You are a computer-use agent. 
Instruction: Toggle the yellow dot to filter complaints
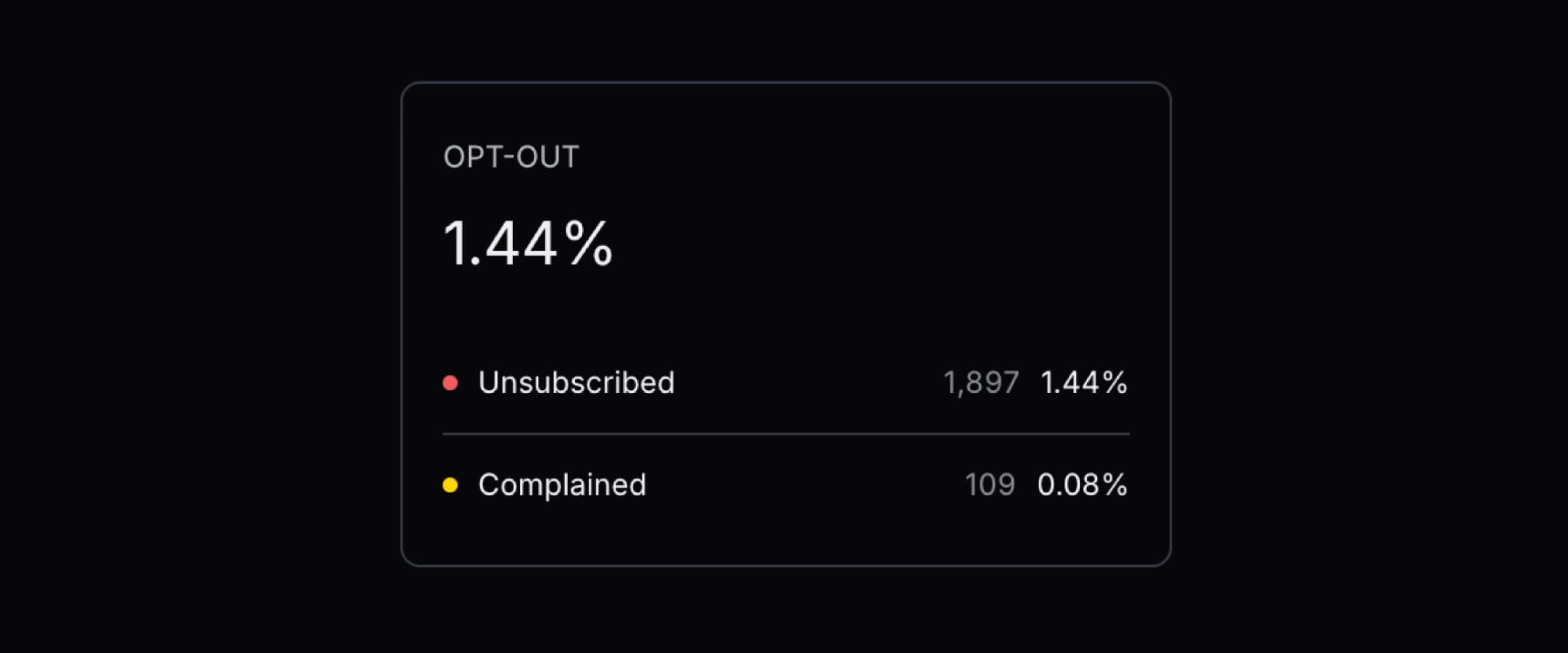click(x=451, y=485)
